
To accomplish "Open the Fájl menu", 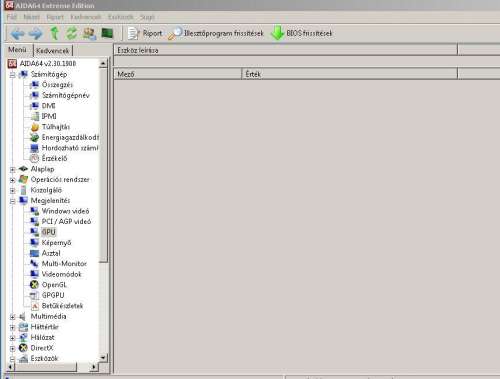I will 12,17.
